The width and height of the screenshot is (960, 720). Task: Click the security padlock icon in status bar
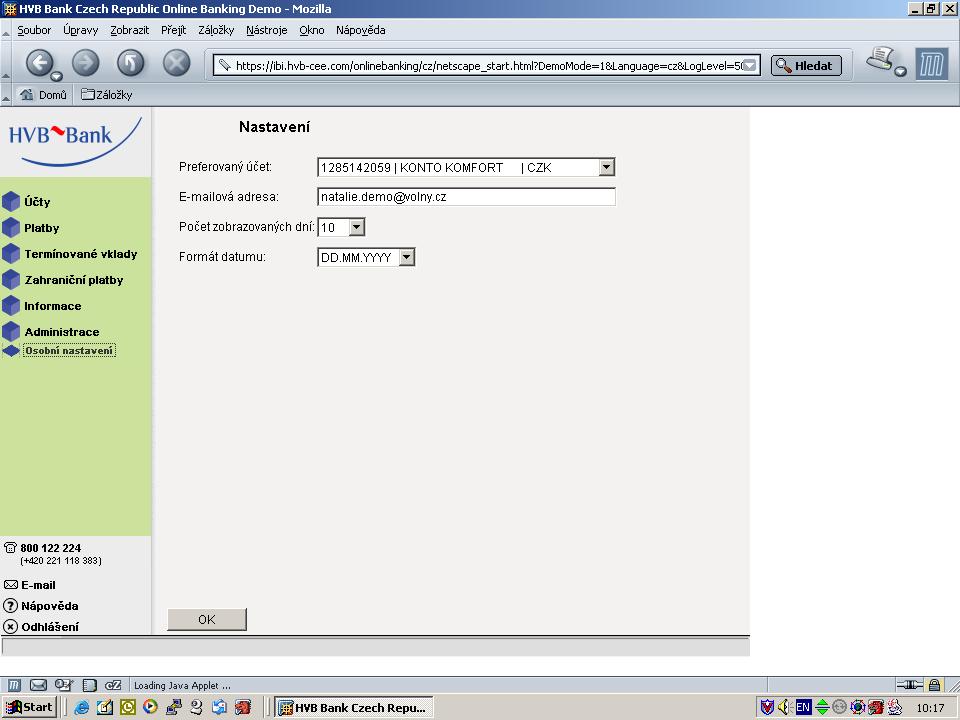pyautogui.click(x=934, y=684)
